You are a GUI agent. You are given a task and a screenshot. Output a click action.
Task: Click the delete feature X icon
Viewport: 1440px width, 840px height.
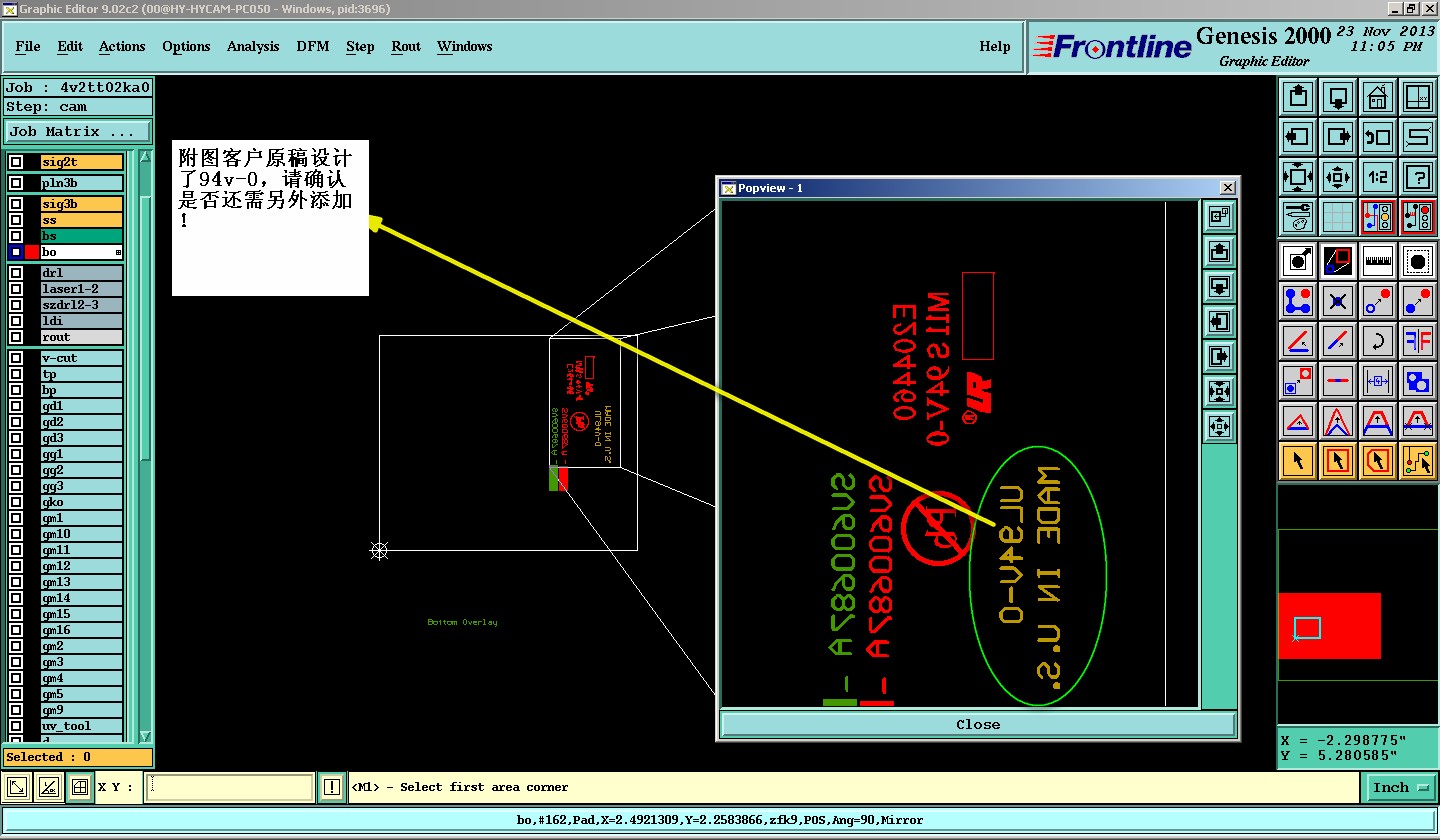coord(1338,300)
